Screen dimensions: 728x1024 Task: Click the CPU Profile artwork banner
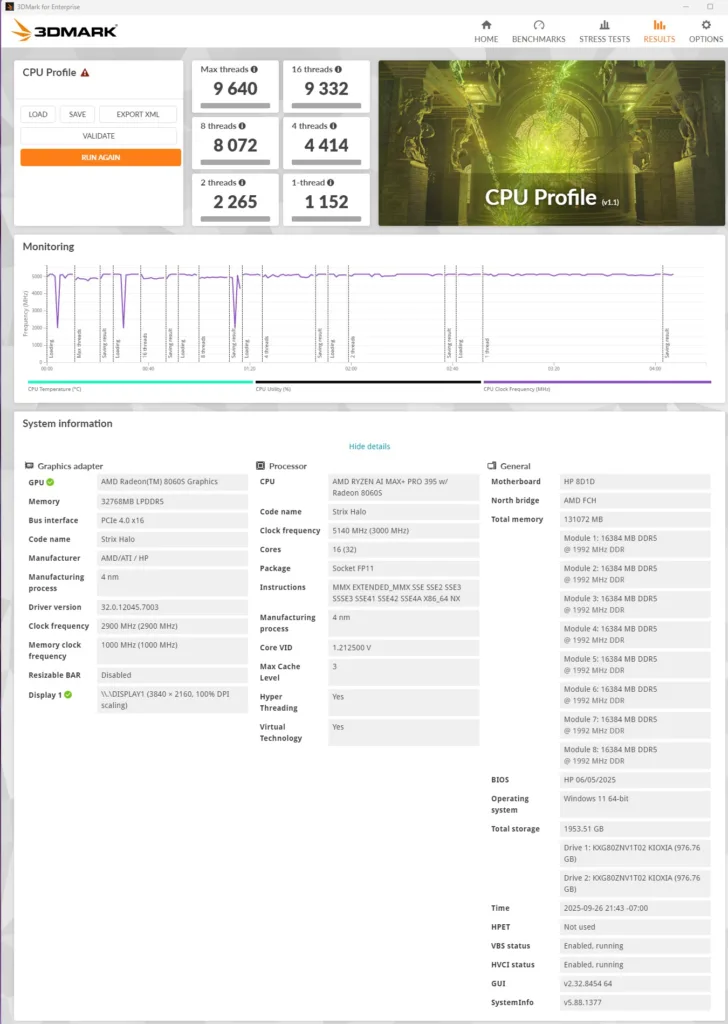[551, 143]
